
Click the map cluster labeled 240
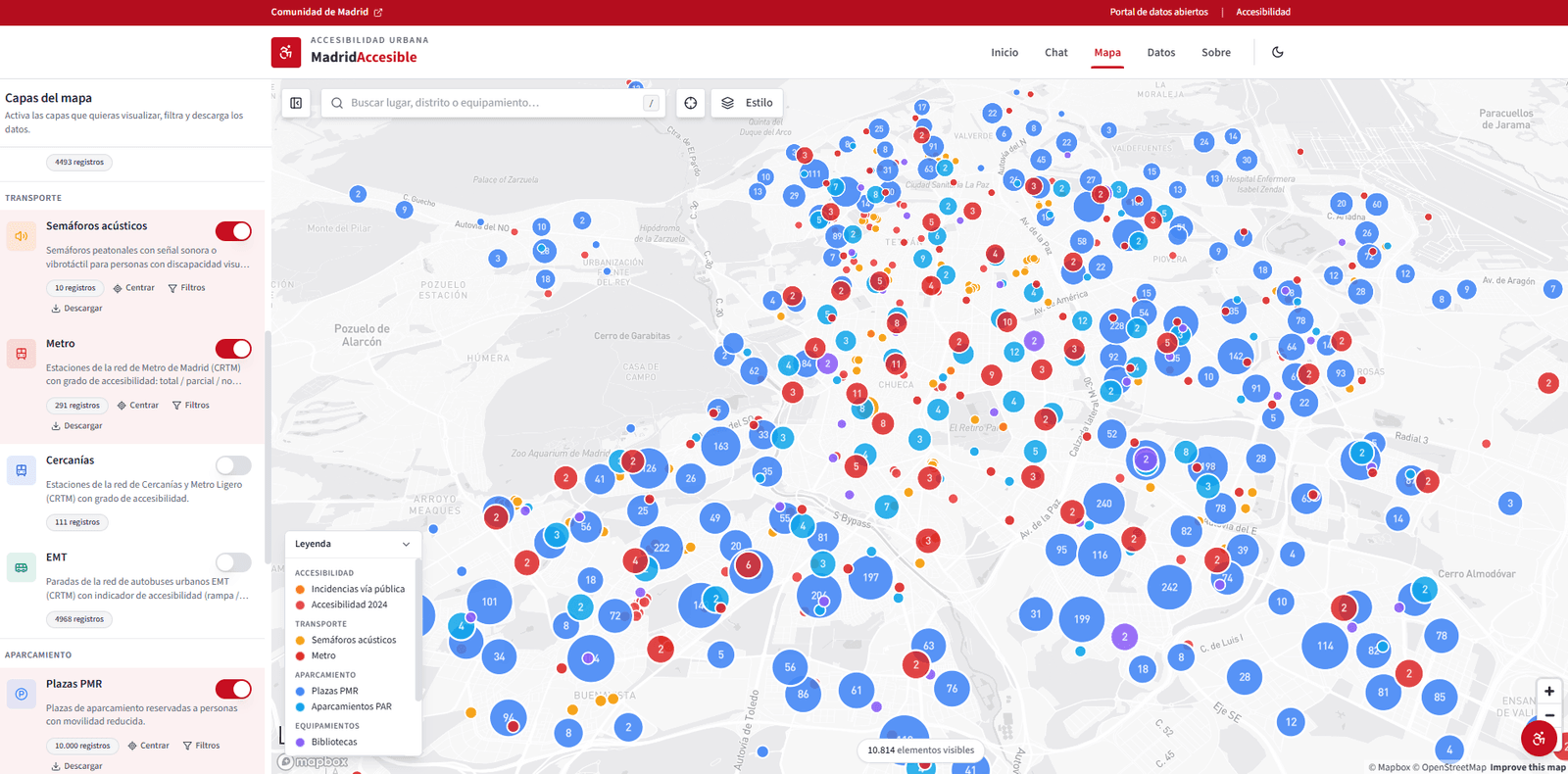(x=1104, y=504)
